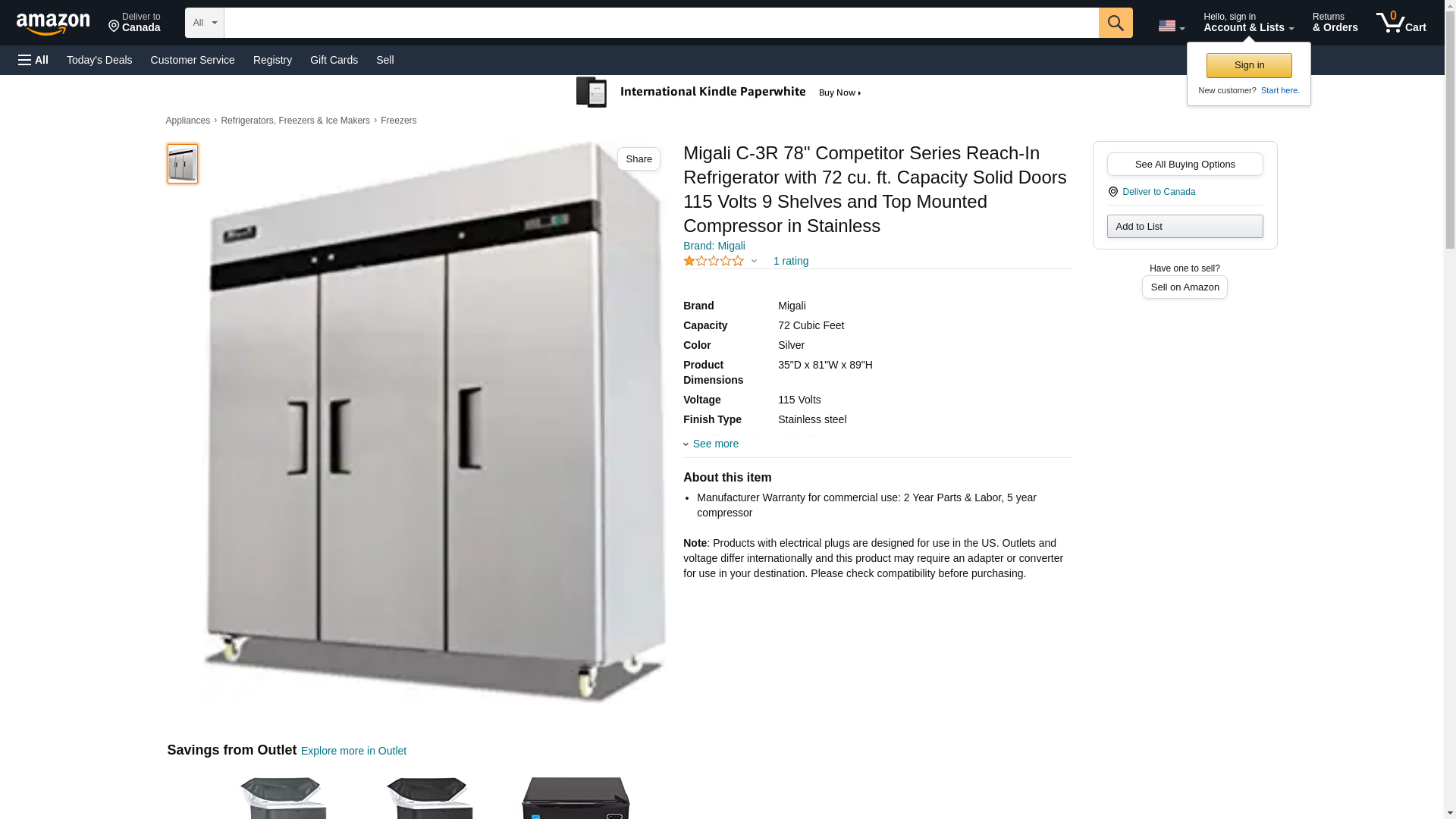
Task: Open the Brand: Migali link
Action: [714, 246]
